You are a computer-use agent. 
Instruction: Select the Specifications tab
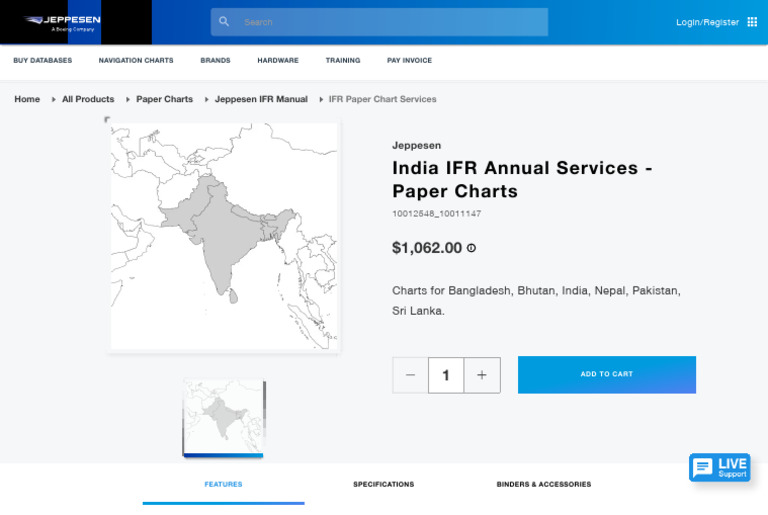point(384,484)
